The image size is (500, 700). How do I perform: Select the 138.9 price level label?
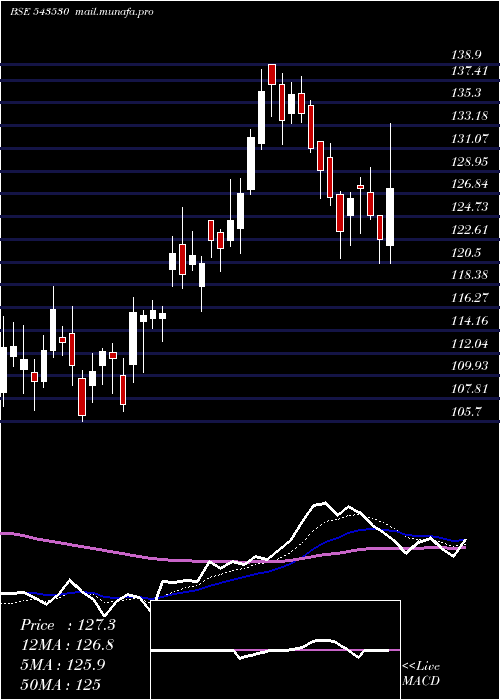(466, 55)
